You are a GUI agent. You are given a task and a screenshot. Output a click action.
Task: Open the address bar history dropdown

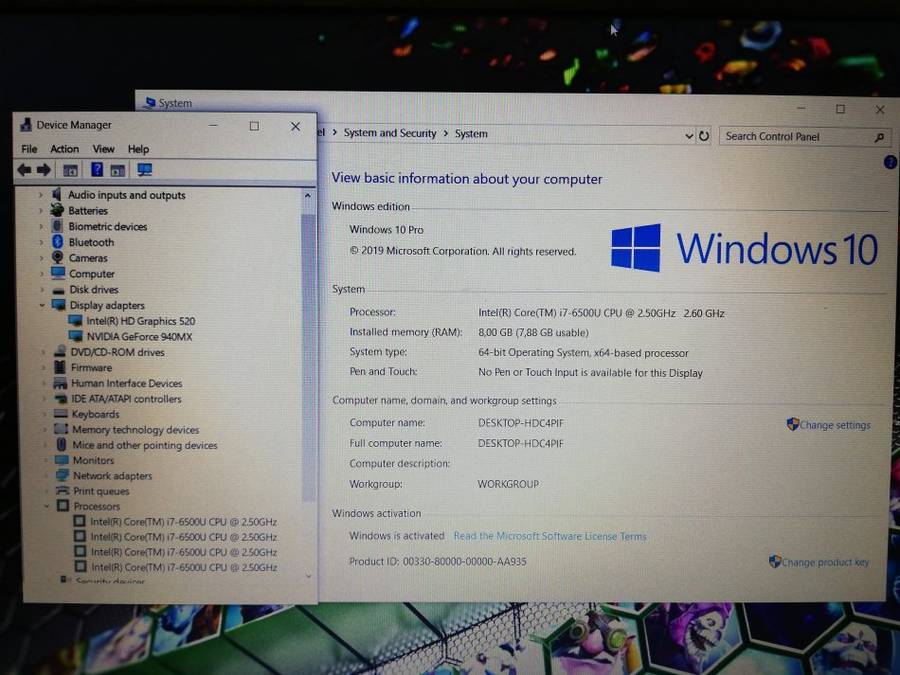(x=690, y=135)
